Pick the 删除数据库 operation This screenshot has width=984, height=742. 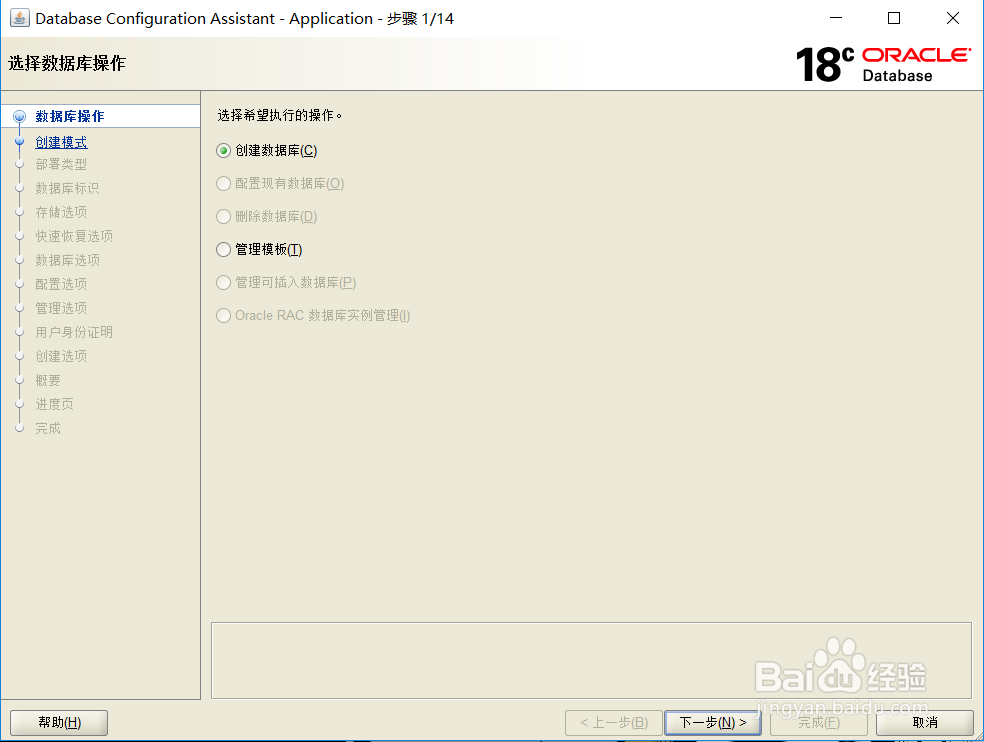click(222, 216)
